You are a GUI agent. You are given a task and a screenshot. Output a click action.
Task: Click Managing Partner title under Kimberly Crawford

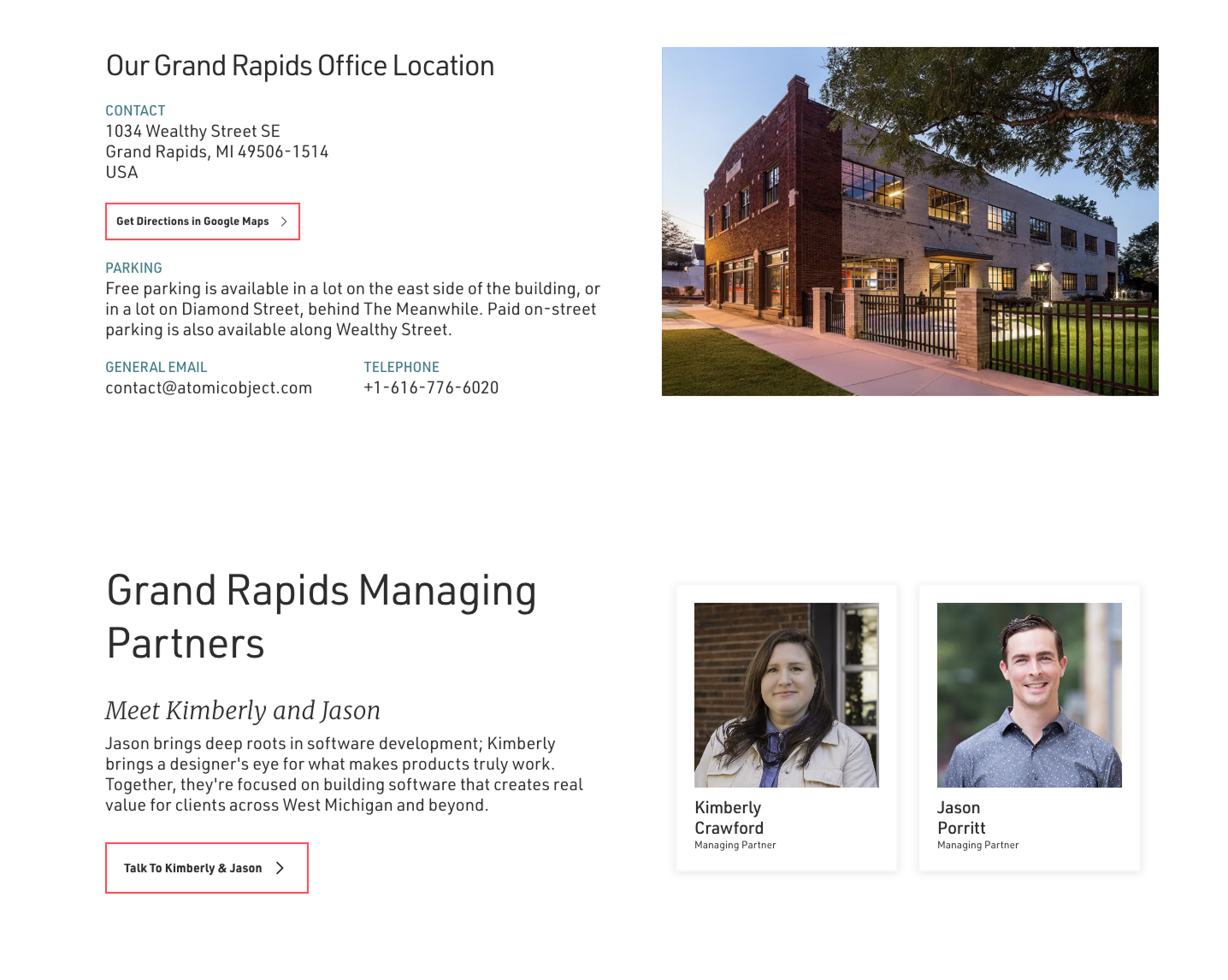tap(735, 845)
